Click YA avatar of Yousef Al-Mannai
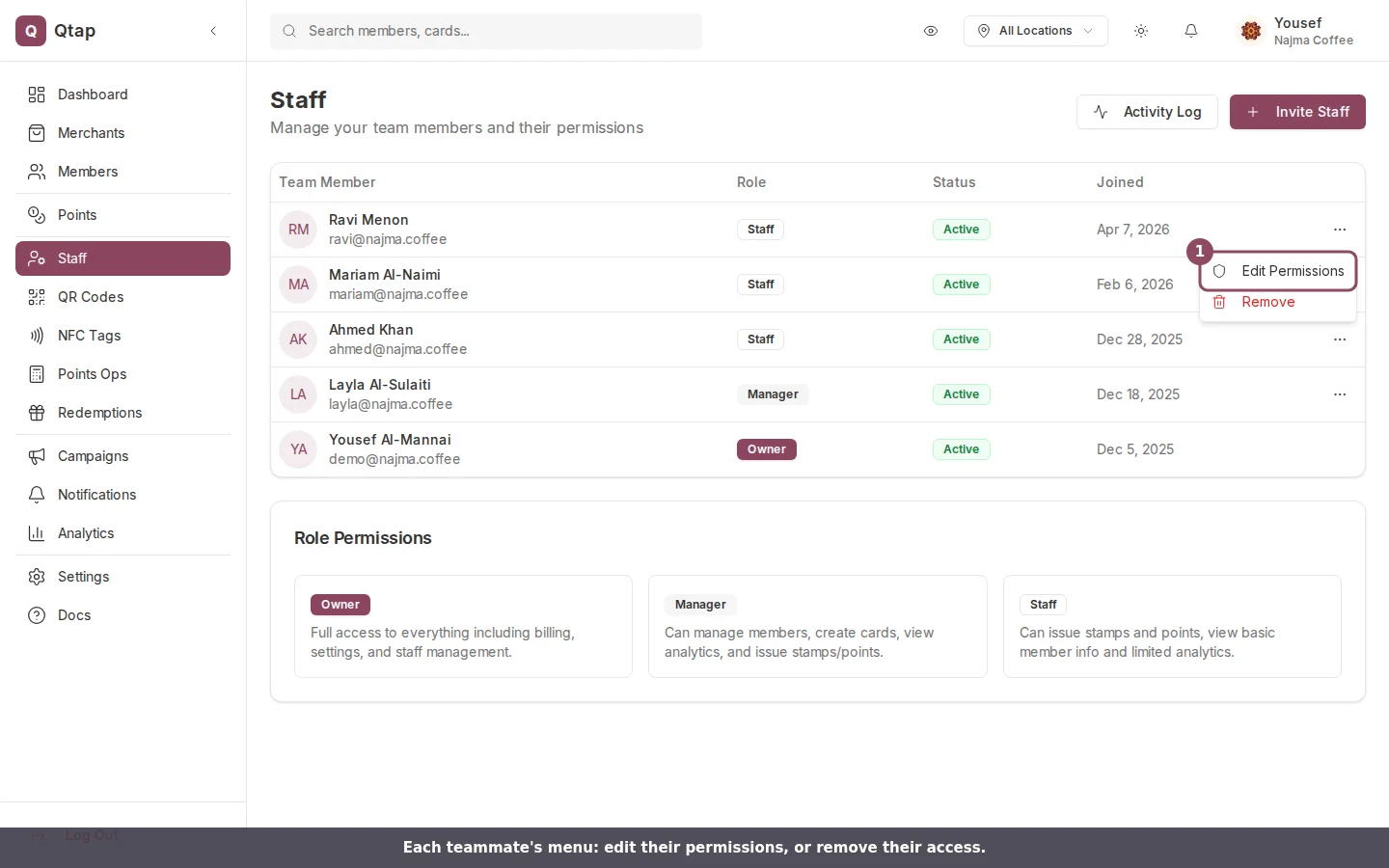Viewport: 1389px width, 868px height. (298, 449)
